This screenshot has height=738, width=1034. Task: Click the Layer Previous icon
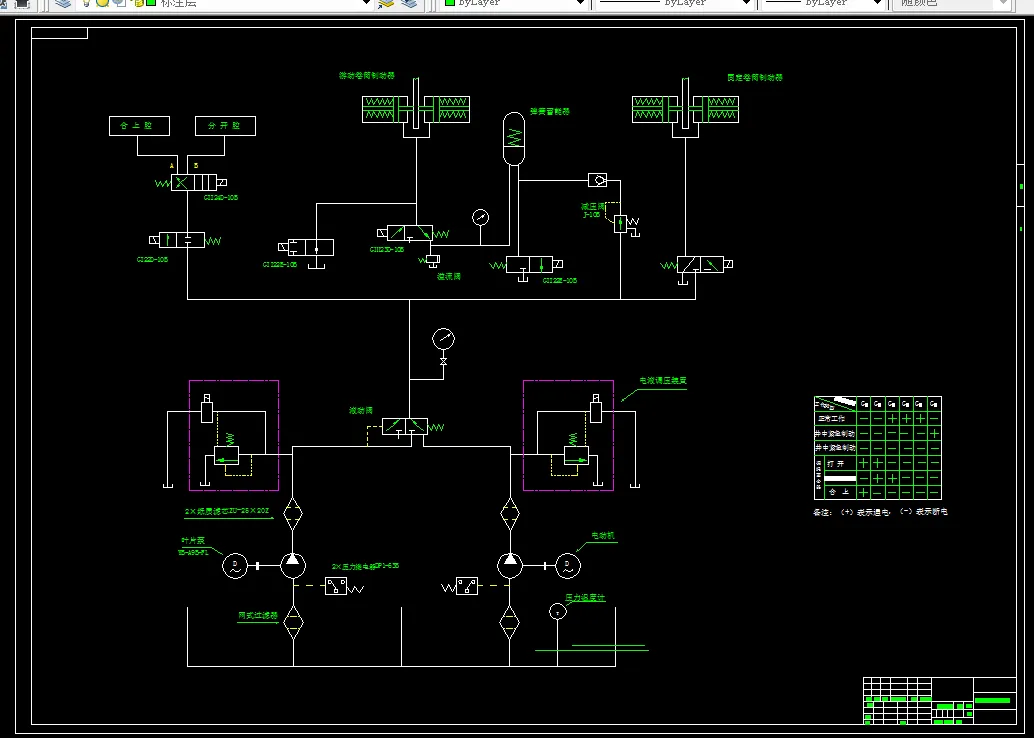[x=410, y=3]
